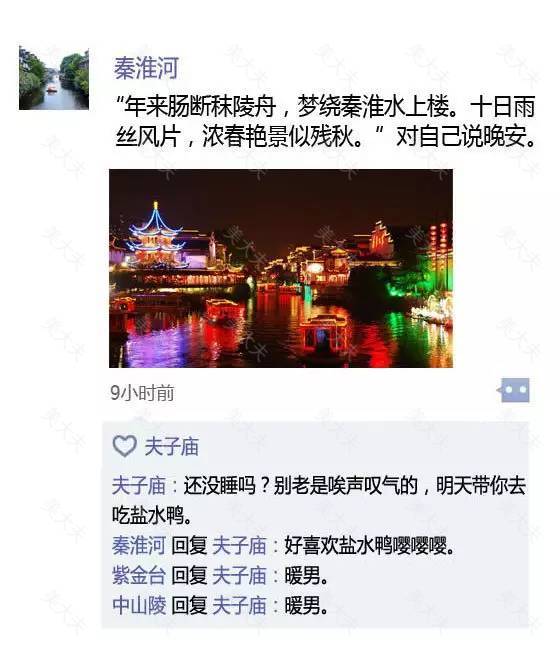Click the heart like icon
The width and height of the screenshot is (560, 646).
[124, 446]
